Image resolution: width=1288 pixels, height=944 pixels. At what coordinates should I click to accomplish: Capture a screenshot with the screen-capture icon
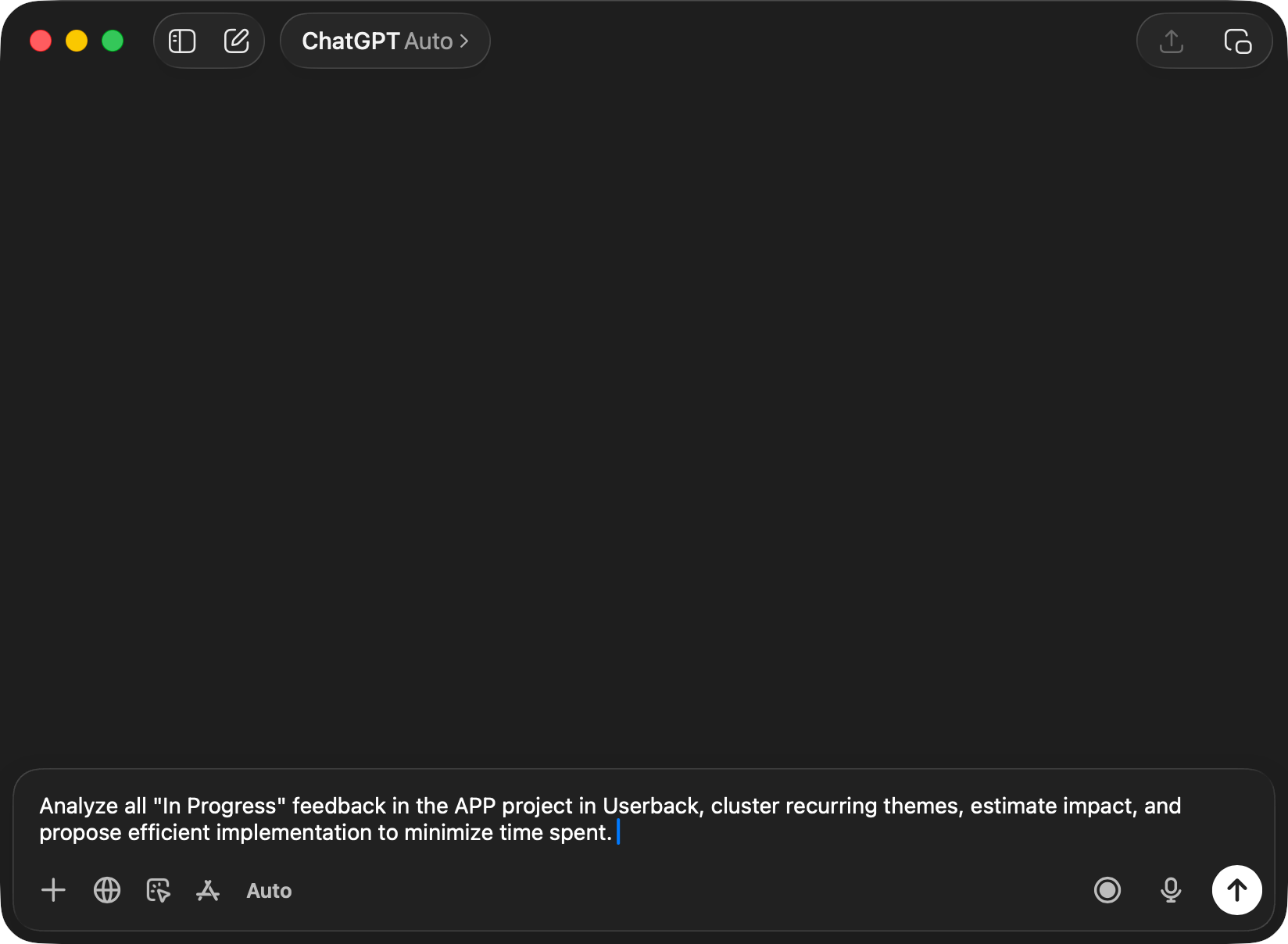tap(158, 890)
